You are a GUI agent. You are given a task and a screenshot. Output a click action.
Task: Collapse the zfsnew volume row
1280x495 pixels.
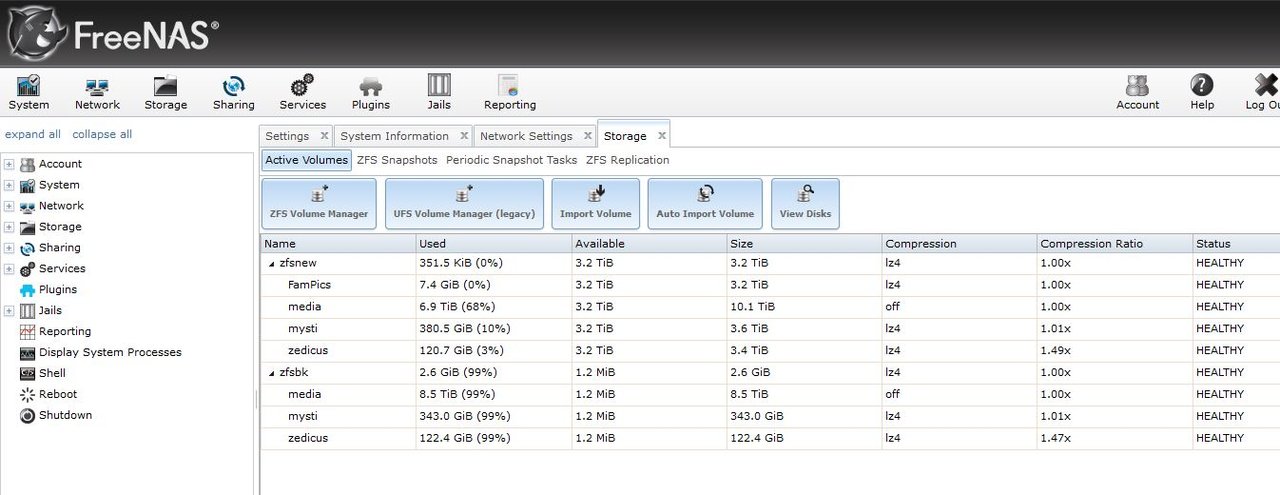[x=271, y=264]
